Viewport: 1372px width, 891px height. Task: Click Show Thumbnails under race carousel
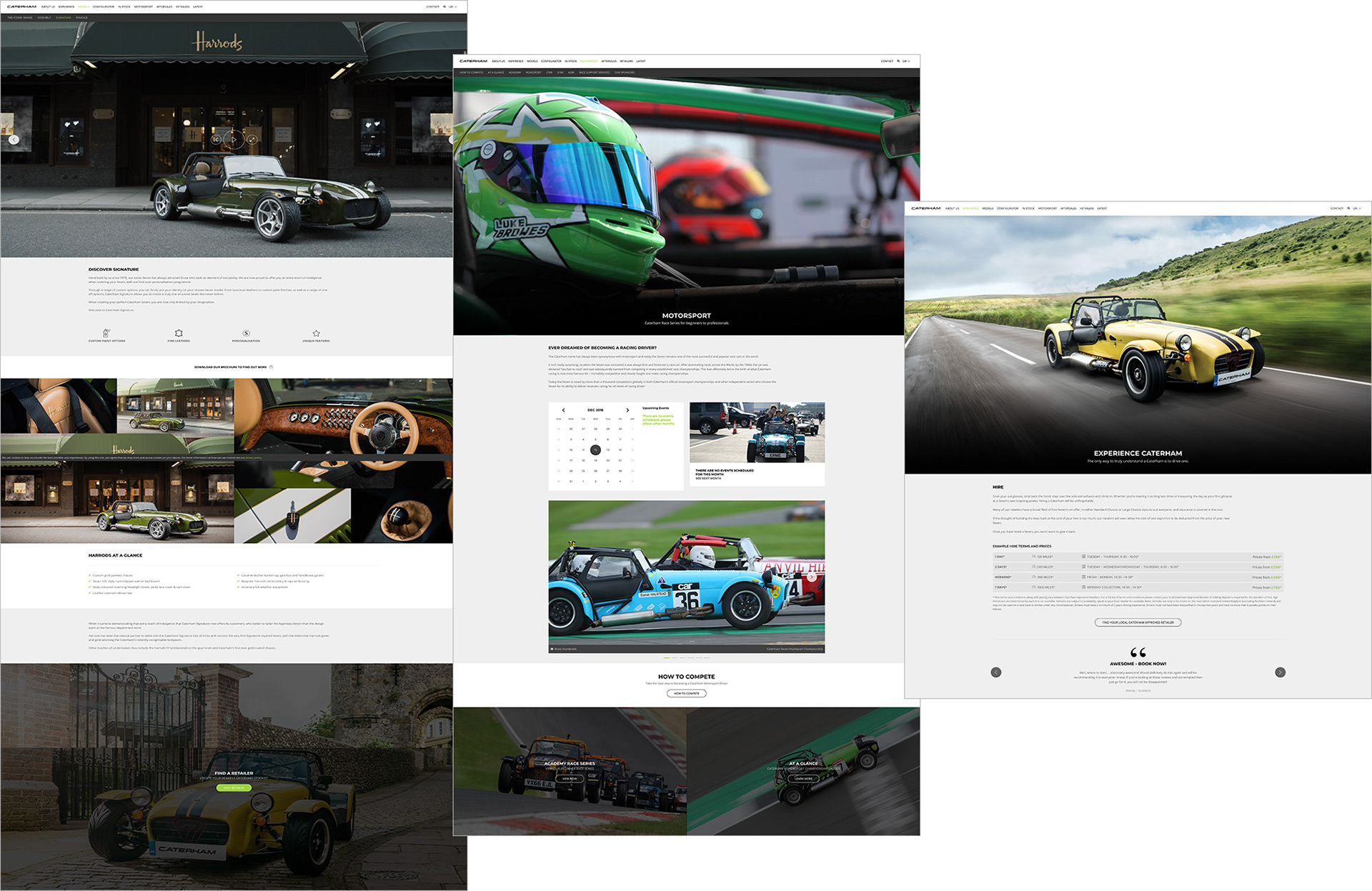tap(564, 649)
